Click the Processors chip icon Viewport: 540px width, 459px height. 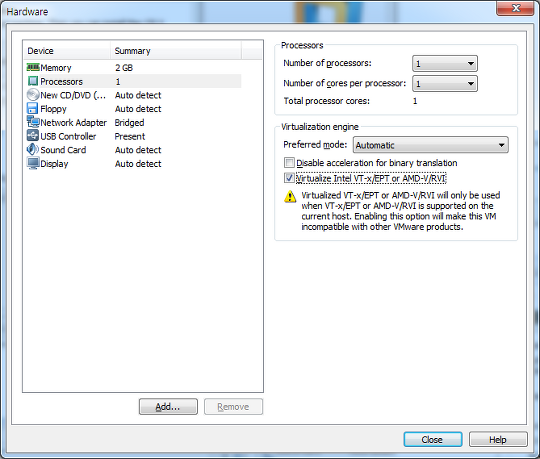[33, 81]
